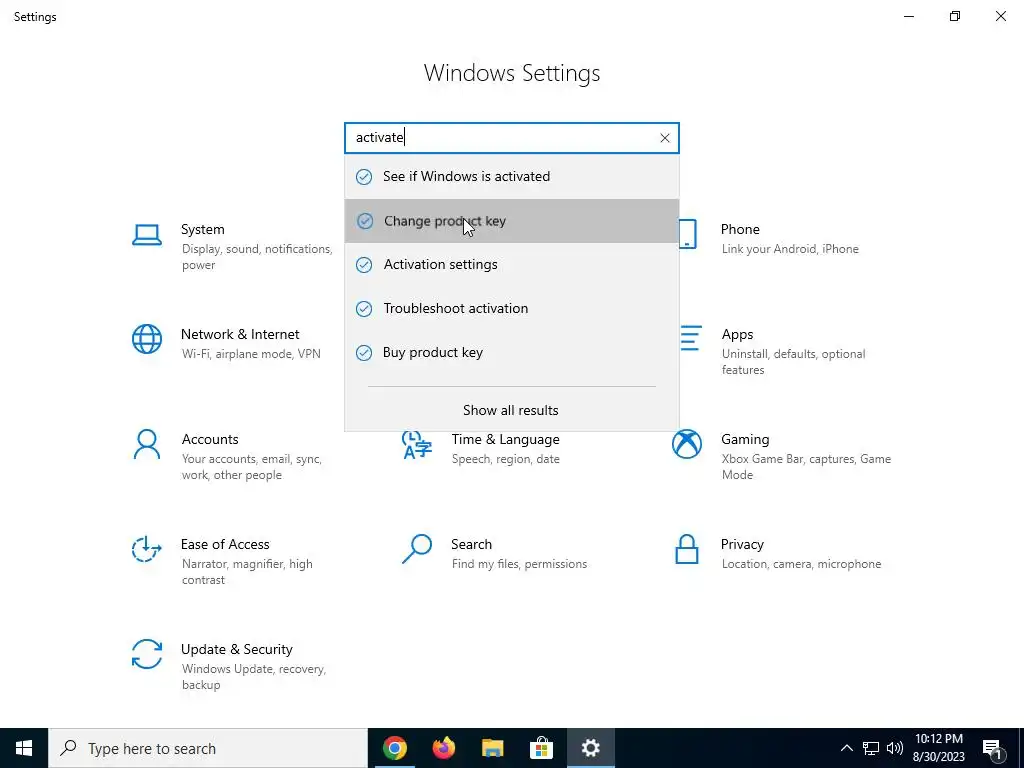This screenshot has height=768, width=1024.
Task: Click 'Xbox Game Bar, captures, Game Mode' text
Action: point(806,467)
